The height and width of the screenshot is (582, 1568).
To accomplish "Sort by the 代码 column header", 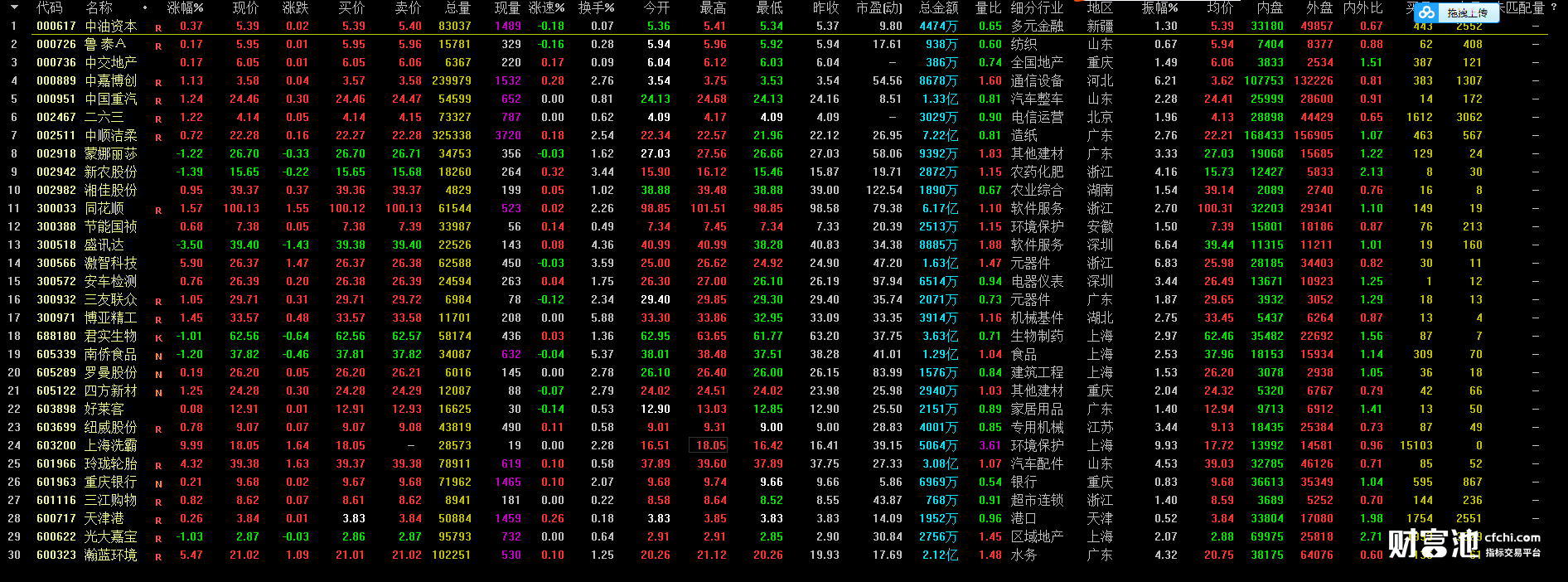I will click(x=50, y=7).
